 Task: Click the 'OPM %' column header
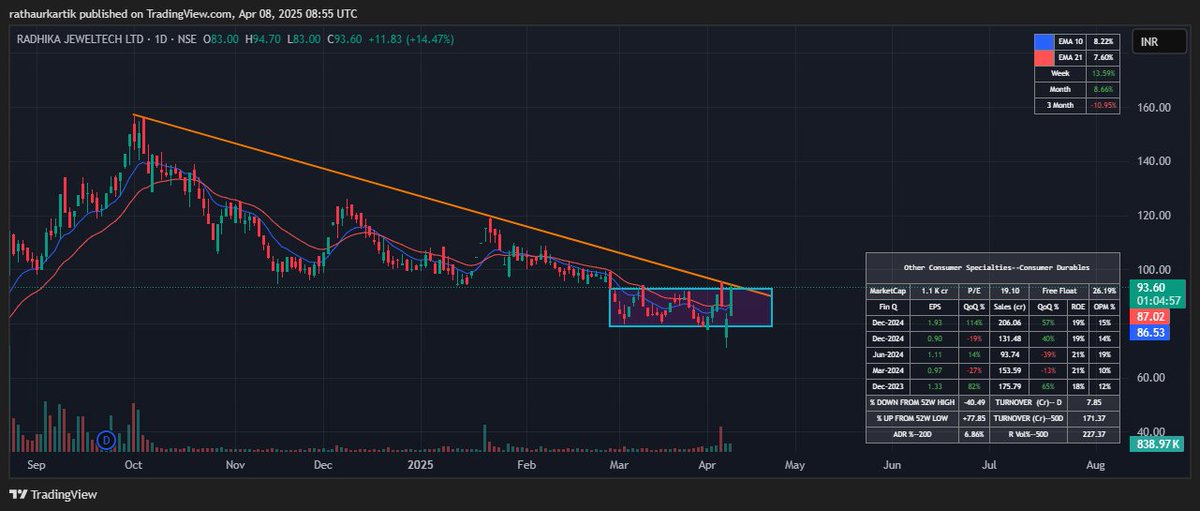tap(1104, 308)
